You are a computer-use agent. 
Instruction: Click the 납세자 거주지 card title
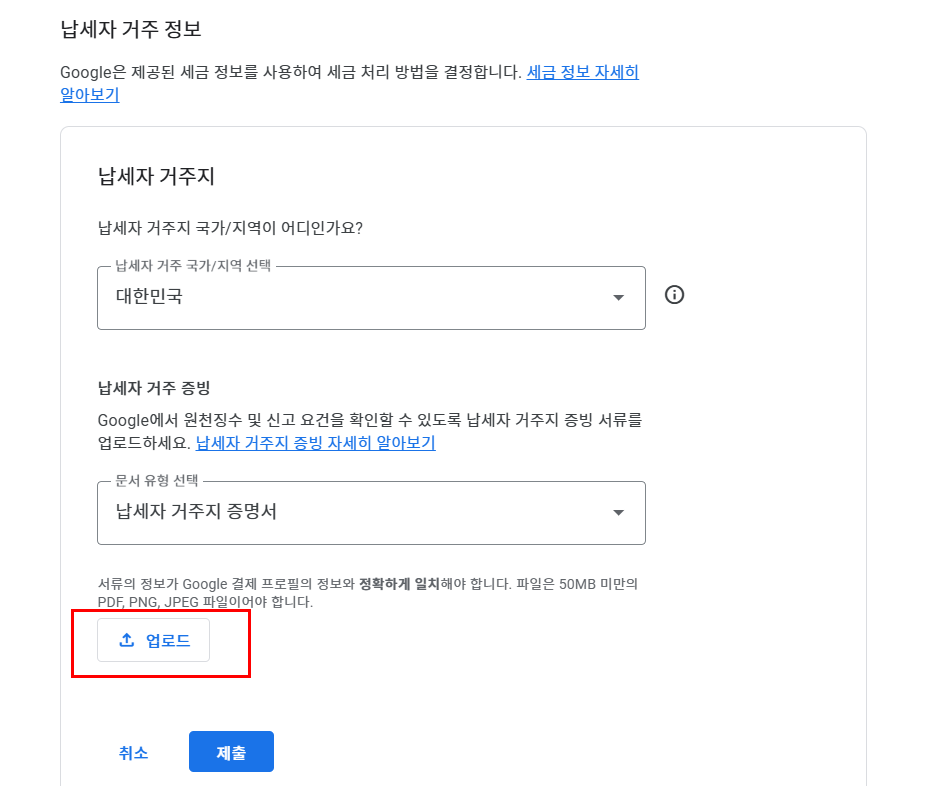pos(156,177)
